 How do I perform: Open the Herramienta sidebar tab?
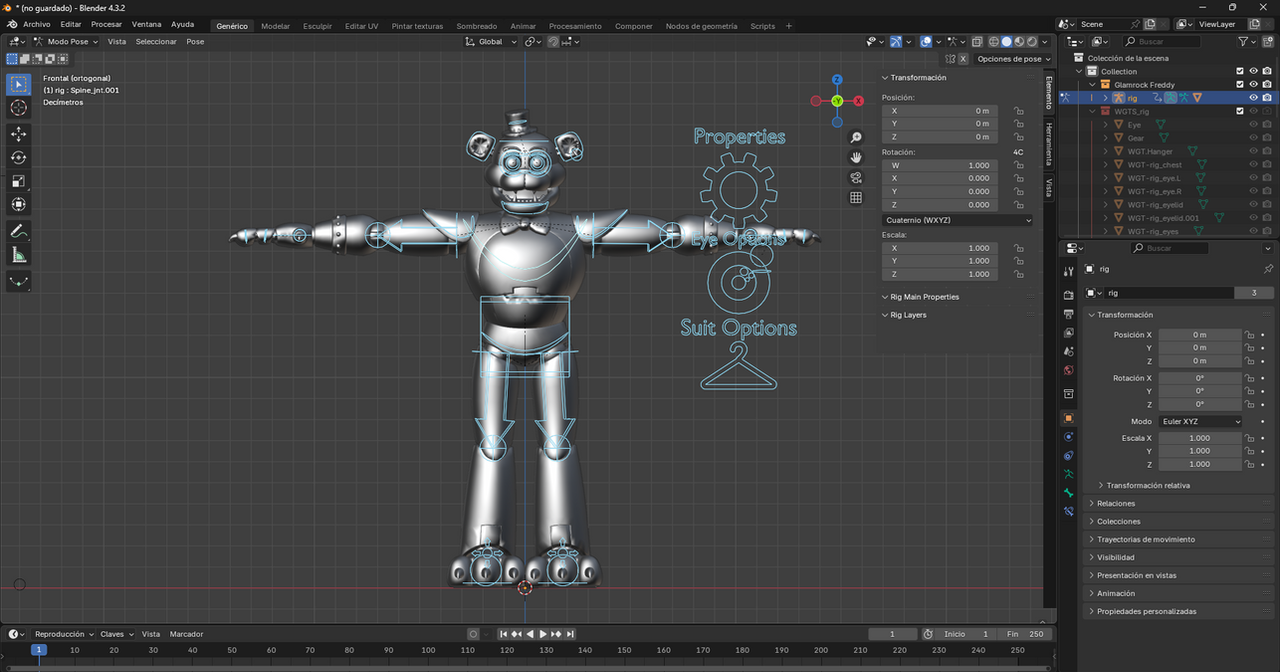click(1049, 144)
